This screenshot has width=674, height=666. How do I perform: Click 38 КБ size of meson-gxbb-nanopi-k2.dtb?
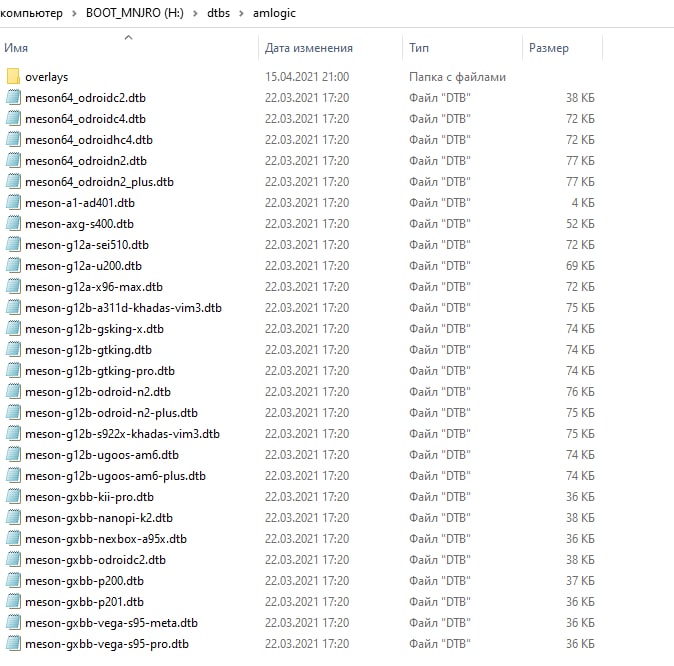click(580, 518)
